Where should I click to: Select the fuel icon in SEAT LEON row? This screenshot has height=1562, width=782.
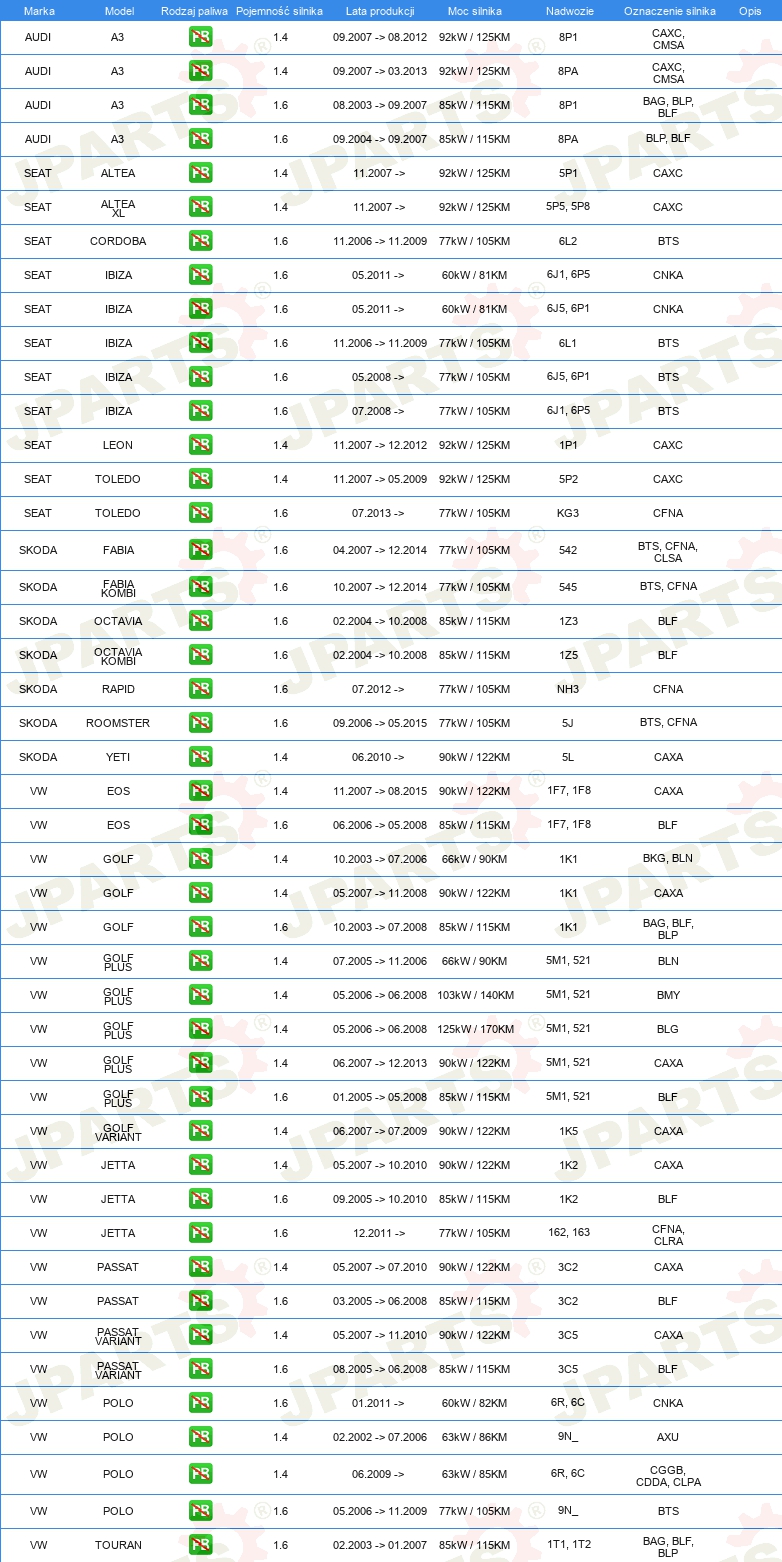click(x=200, y=445)
